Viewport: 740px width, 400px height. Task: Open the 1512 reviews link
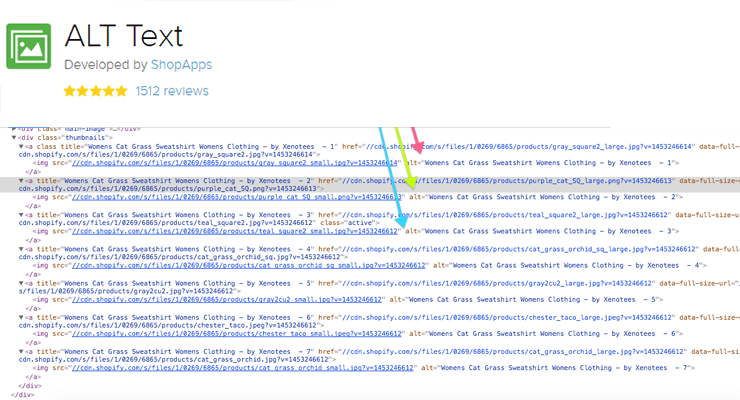point(172,91)
